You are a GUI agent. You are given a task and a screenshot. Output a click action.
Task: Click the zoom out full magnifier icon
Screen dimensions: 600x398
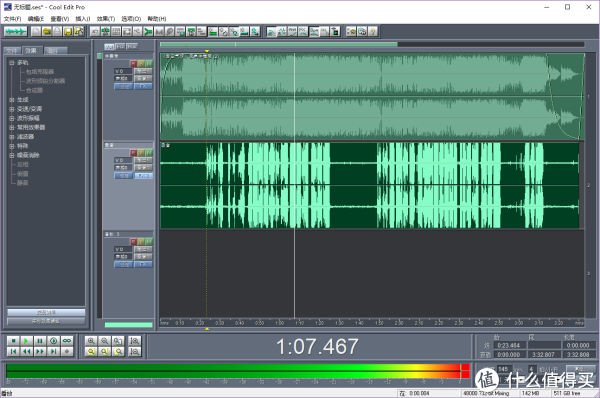[118, 341]
